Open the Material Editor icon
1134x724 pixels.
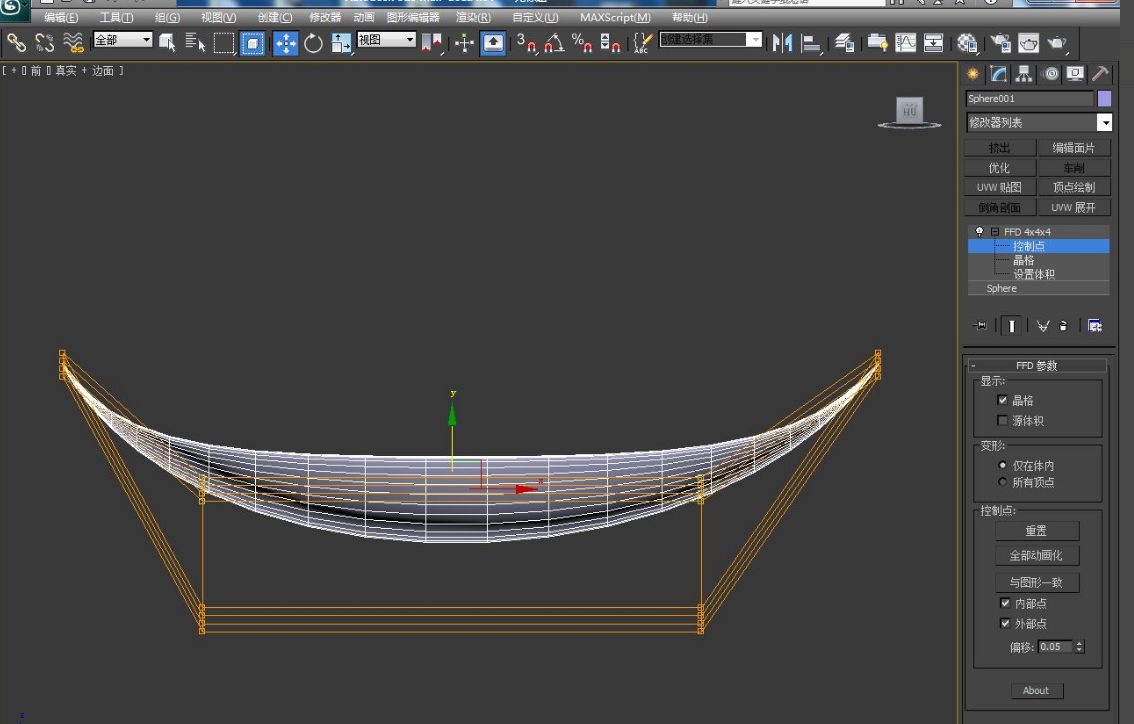coord(967,42)
